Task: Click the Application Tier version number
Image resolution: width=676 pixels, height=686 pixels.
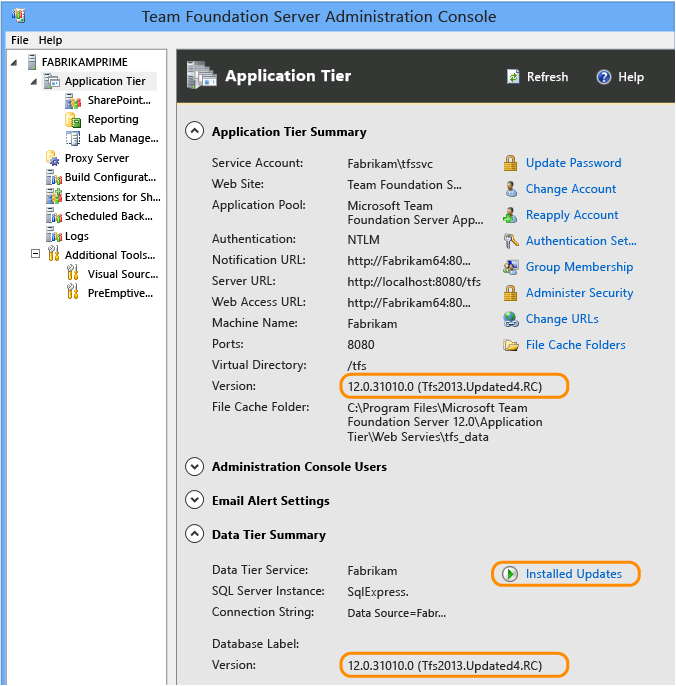Action: point(445,387)
